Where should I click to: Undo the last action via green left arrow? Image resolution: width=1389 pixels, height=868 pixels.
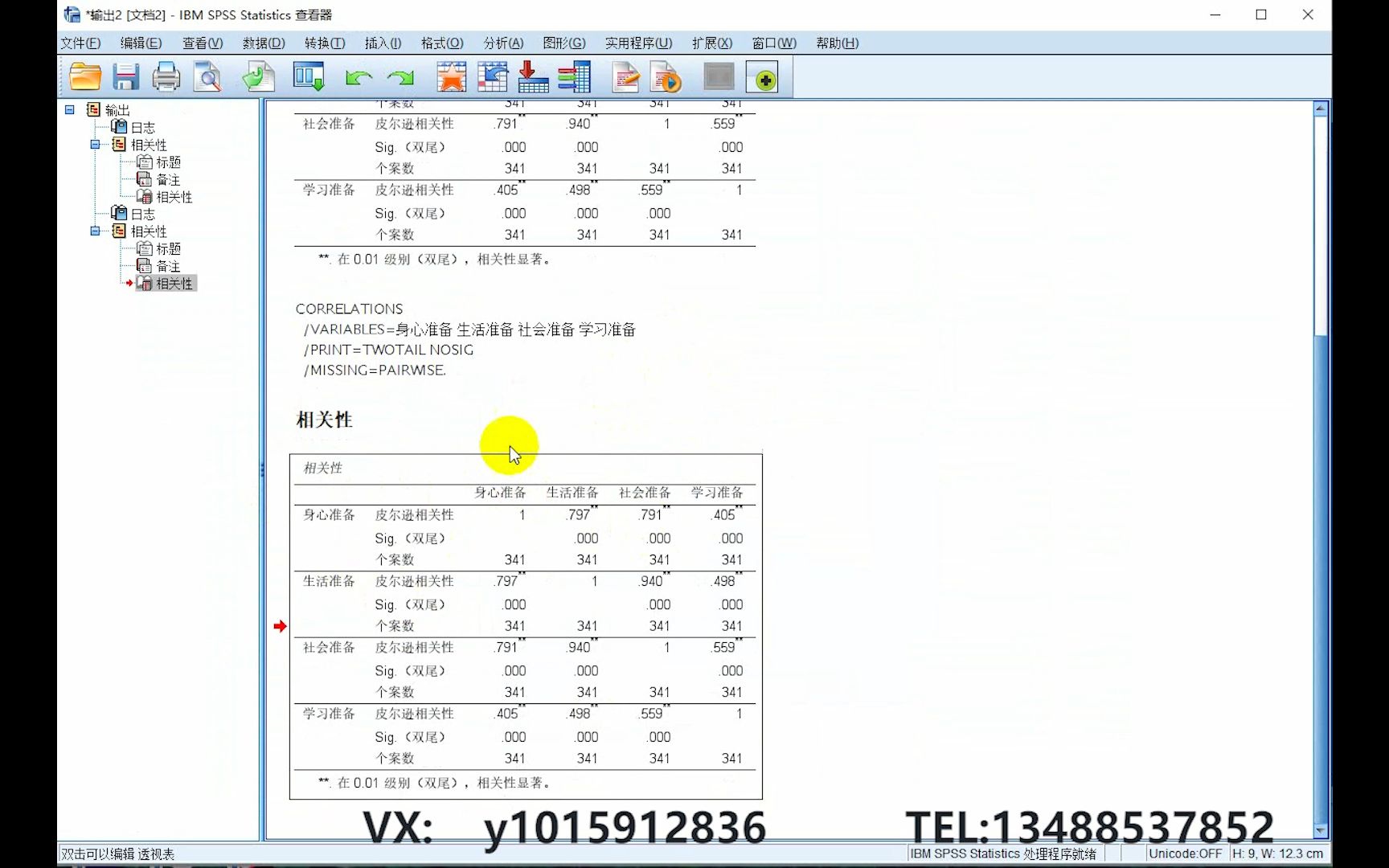[359, 78]
